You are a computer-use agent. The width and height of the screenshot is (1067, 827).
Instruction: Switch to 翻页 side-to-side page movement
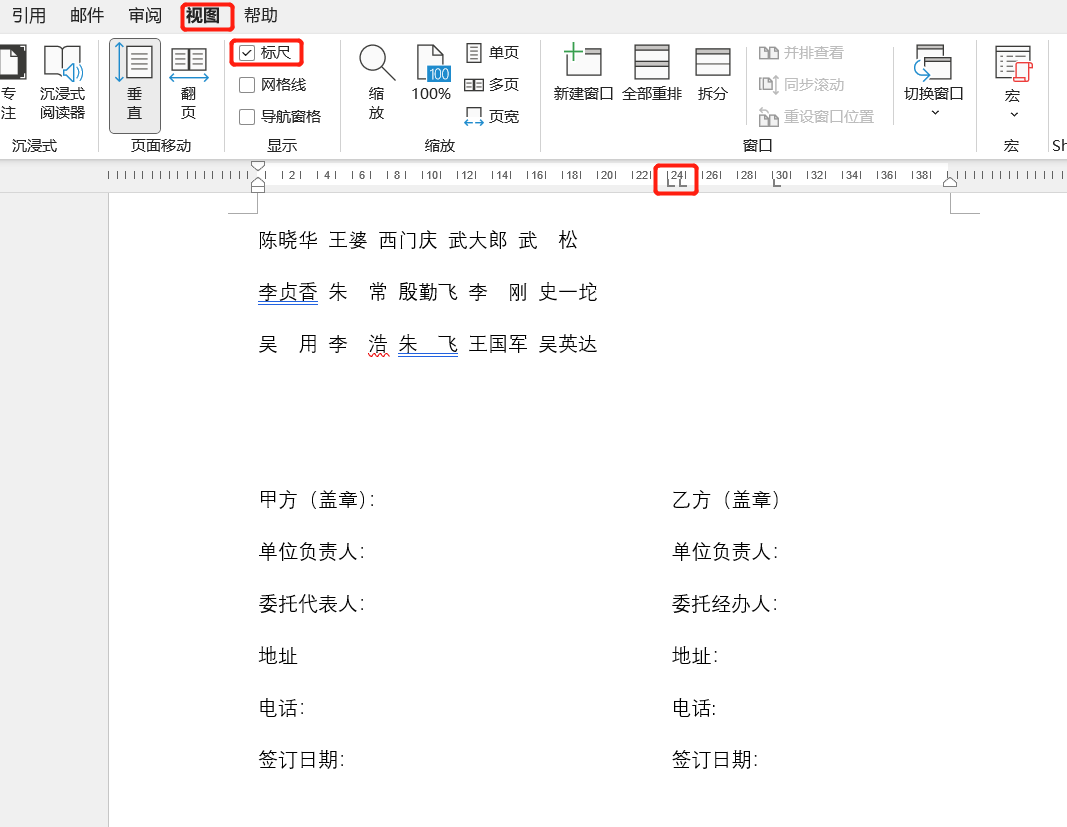pos(188,84)
